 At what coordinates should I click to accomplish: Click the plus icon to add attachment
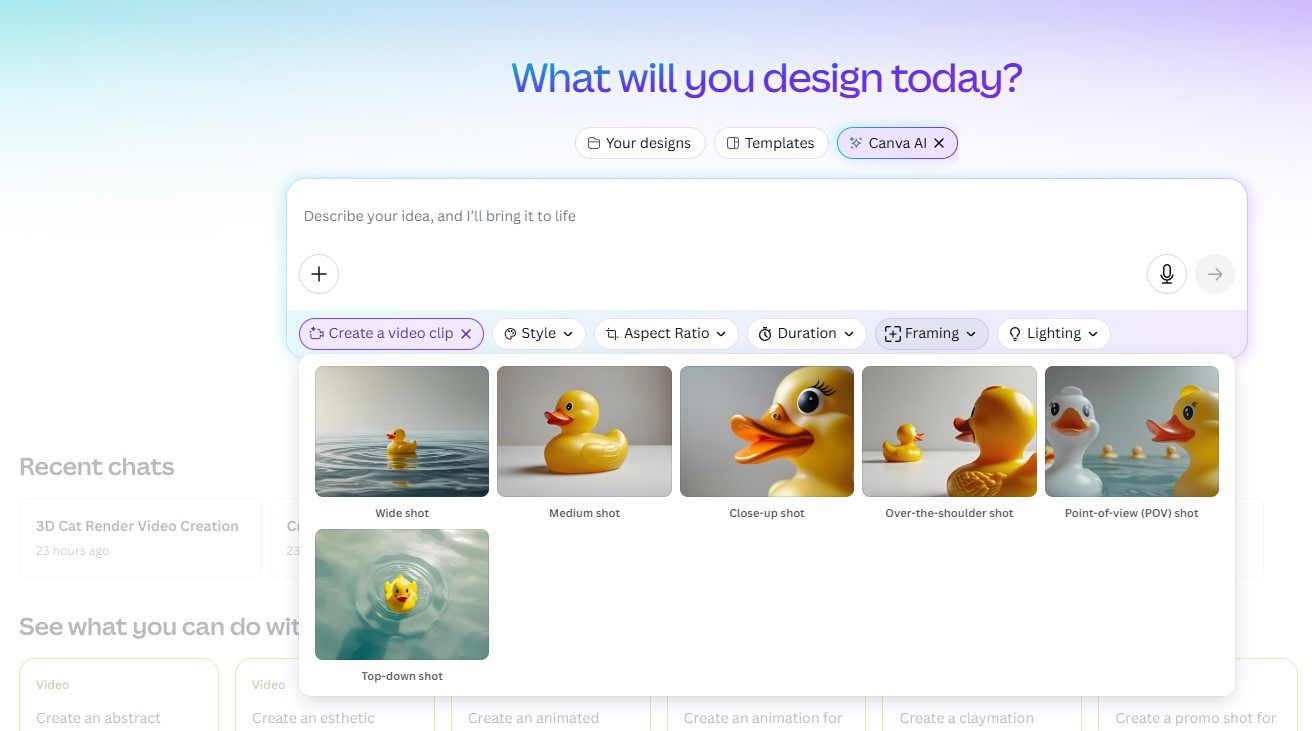coord(319,274)
